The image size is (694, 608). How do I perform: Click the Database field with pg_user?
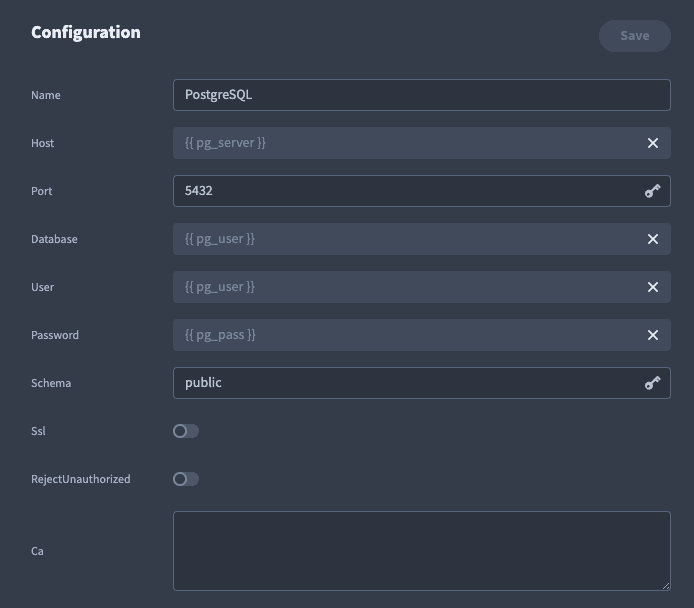click(407, 239)
